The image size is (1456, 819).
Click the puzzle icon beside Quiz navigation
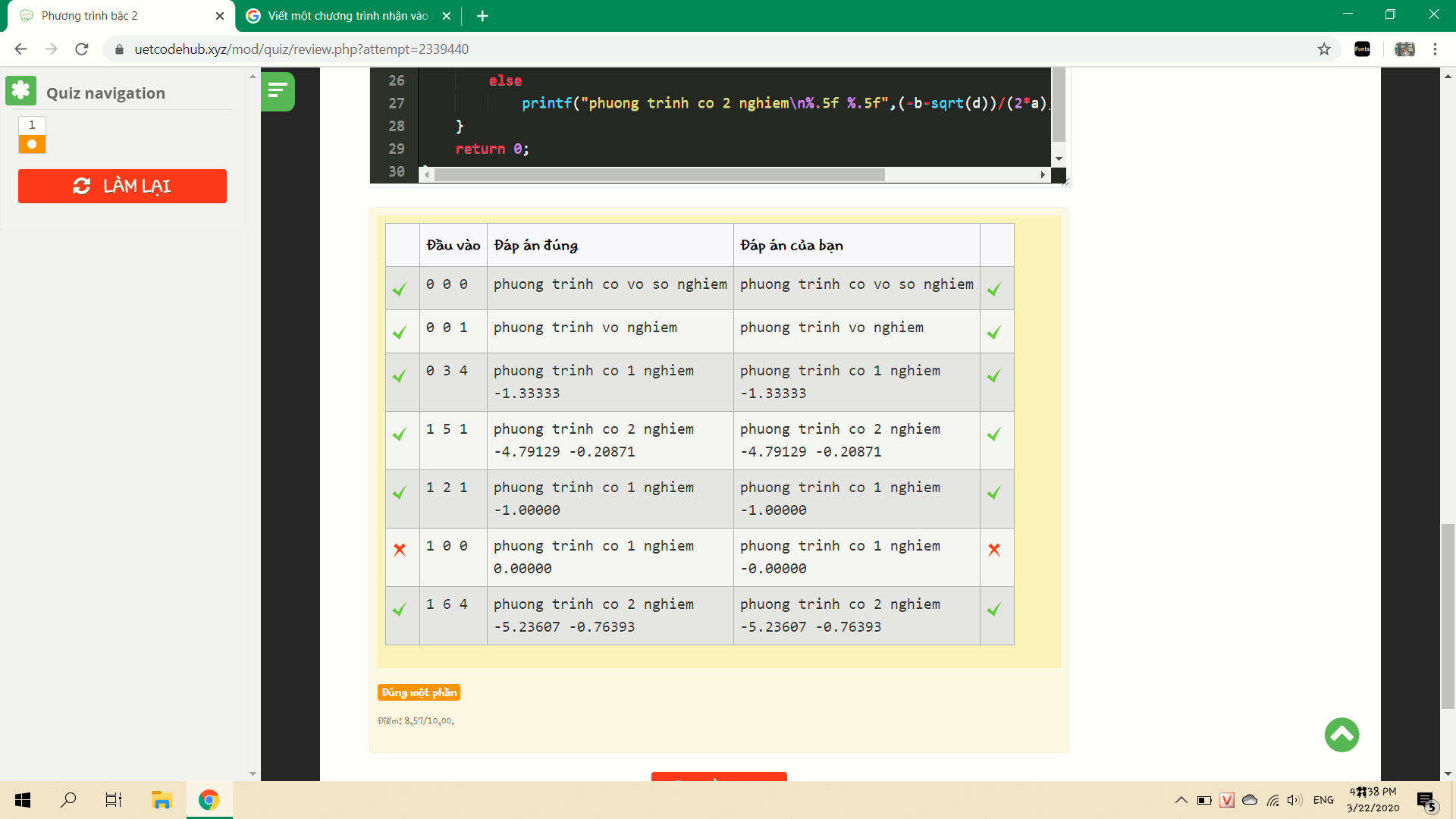(21, 91)
